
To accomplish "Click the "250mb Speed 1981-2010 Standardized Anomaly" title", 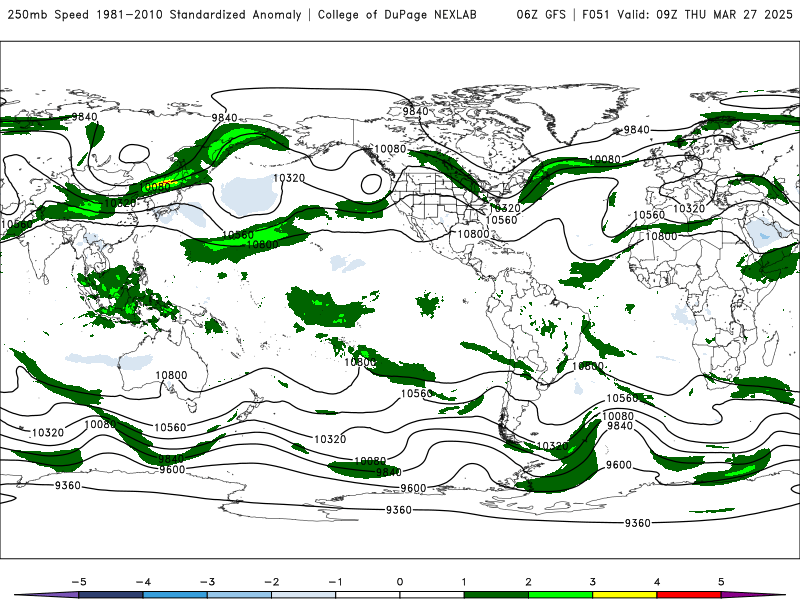I will [154, 15].
